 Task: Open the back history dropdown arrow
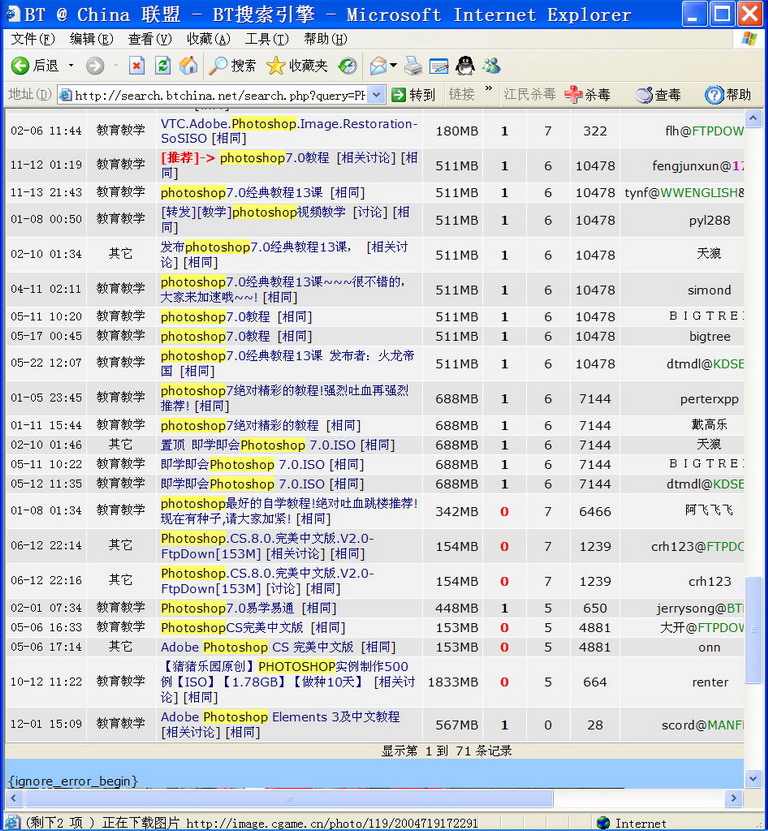(70, 66)
